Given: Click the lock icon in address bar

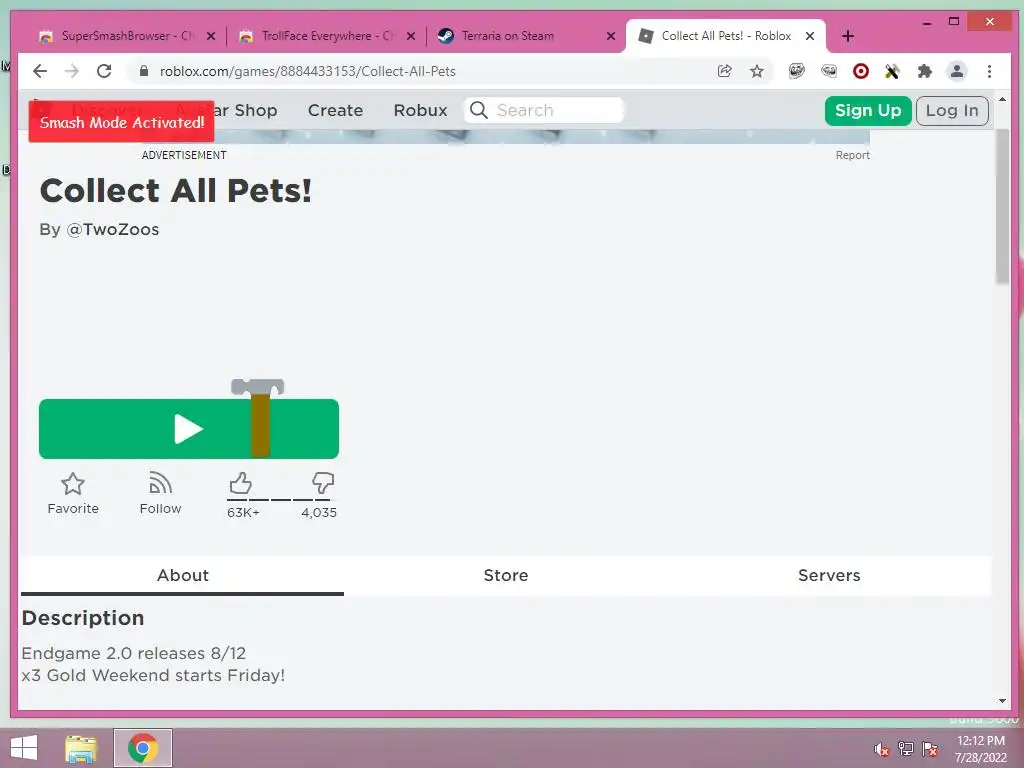Looking at the screenshot, I should click(144, 71).
